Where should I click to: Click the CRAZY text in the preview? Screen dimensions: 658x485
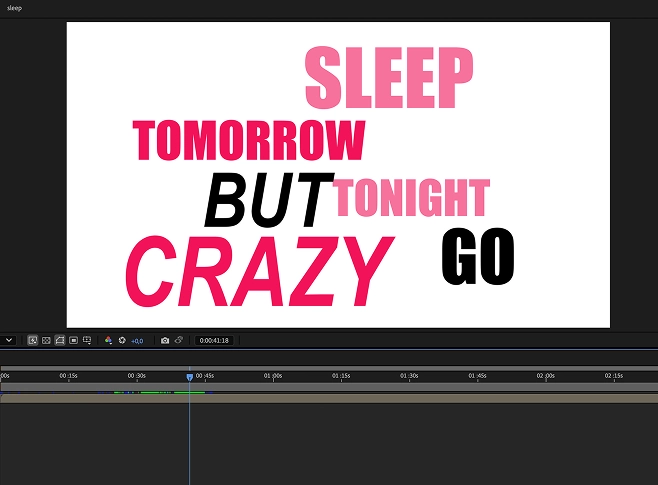(255, 272)
